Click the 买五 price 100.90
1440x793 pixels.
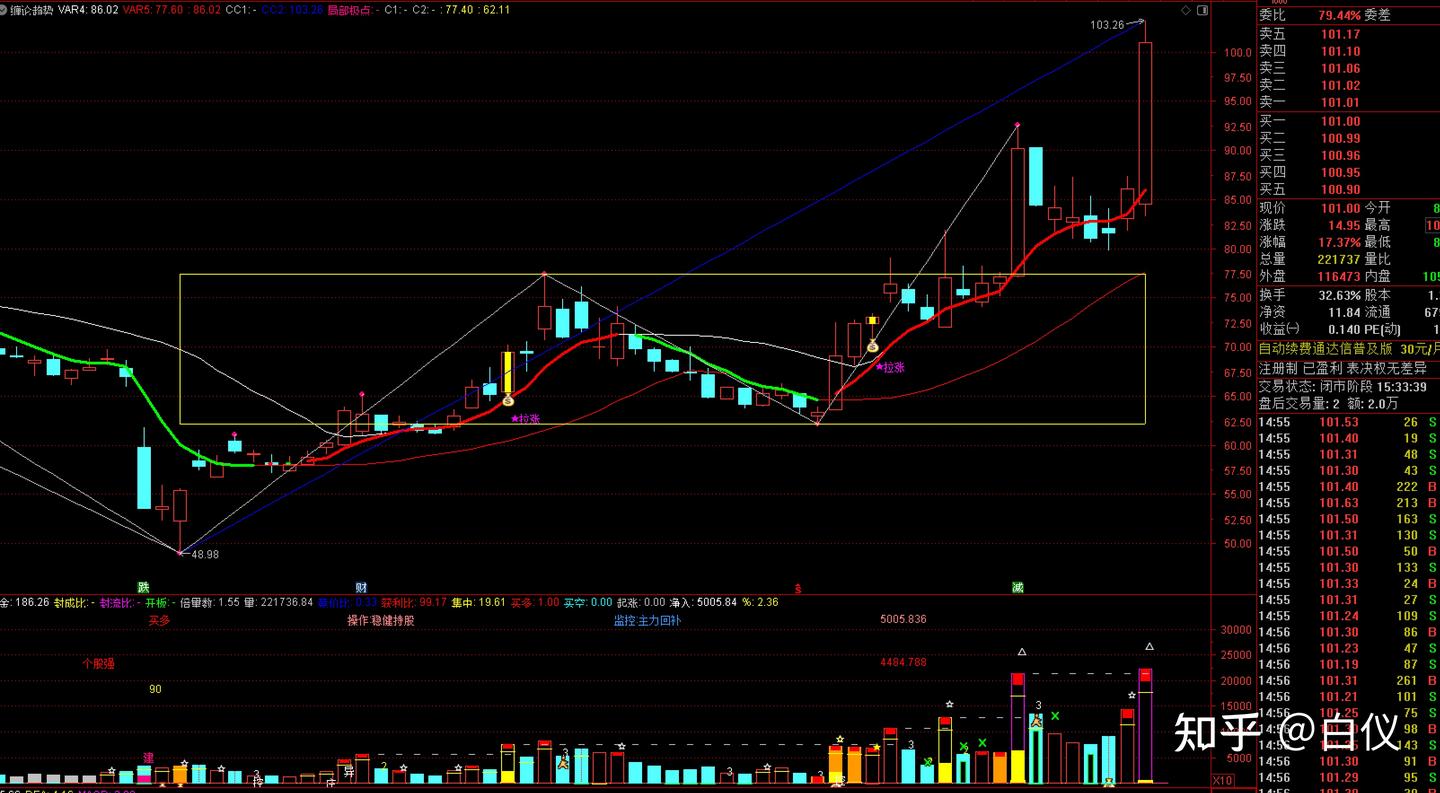pyautogui.click(x=1341, y=190)
